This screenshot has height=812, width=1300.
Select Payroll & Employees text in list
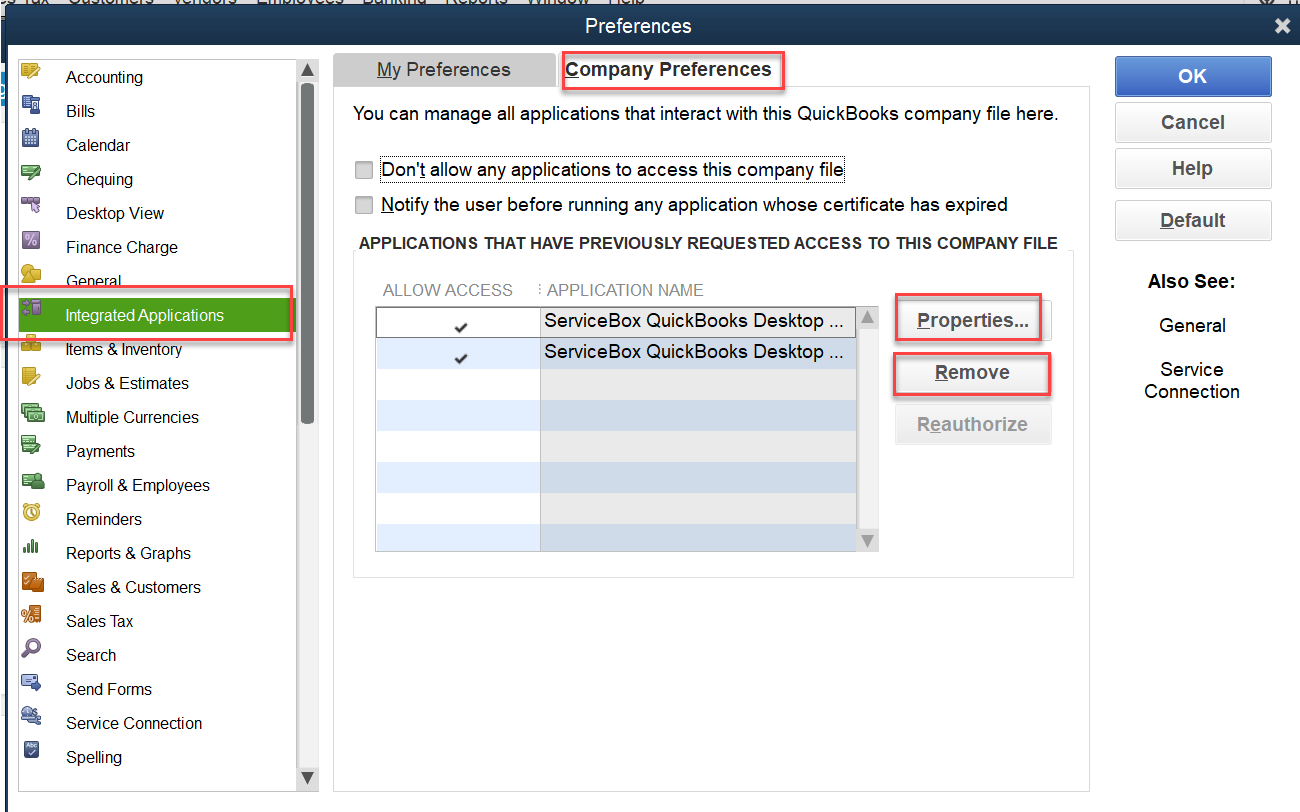pyautogui.click(x=138, y=485)
